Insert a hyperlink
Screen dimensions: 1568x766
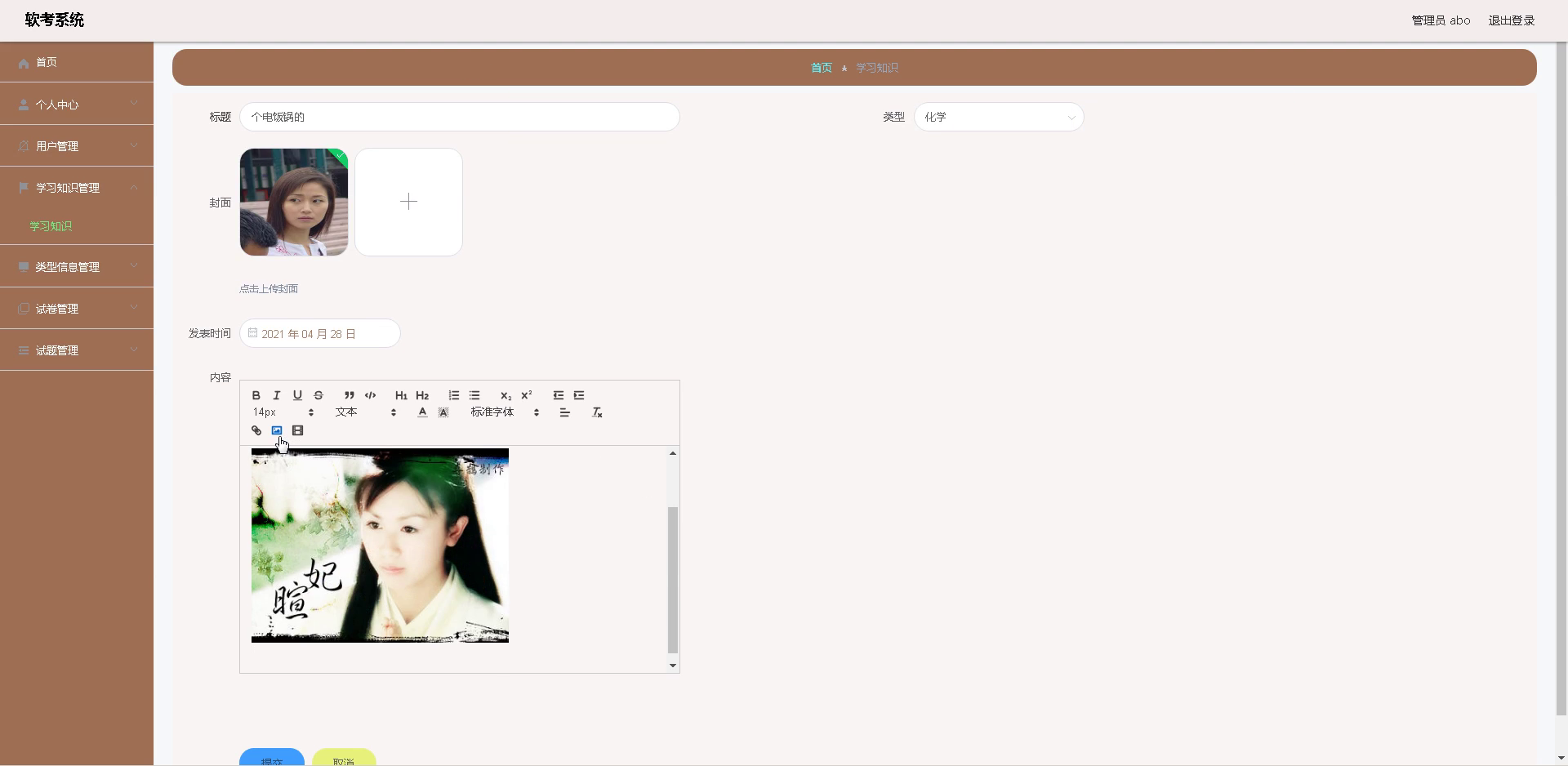click(x=256, y=430)
